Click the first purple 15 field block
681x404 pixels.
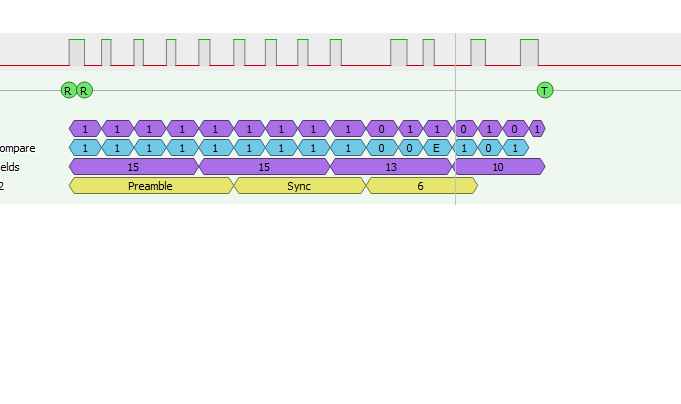133,167
